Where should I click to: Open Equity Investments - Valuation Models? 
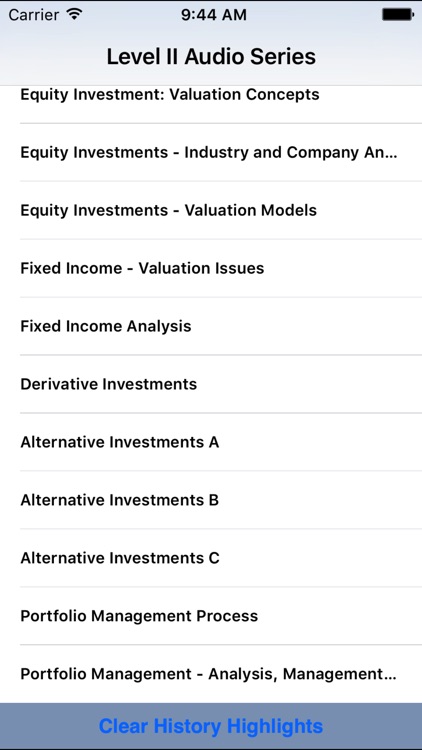pyautogui.click(x=211, y=210)
